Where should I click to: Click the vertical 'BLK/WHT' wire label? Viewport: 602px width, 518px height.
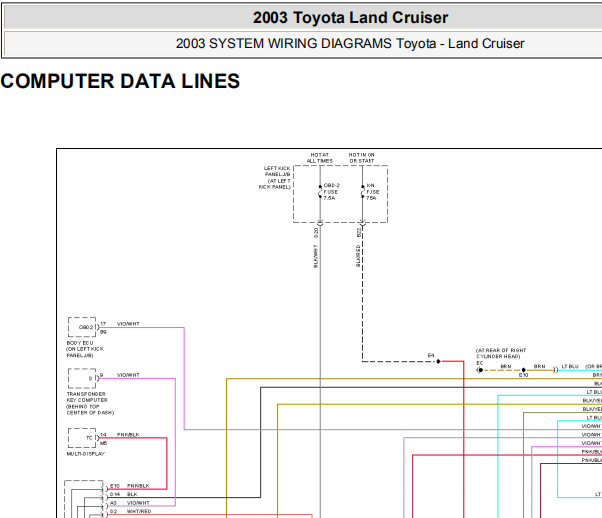(x=316, y=256)
